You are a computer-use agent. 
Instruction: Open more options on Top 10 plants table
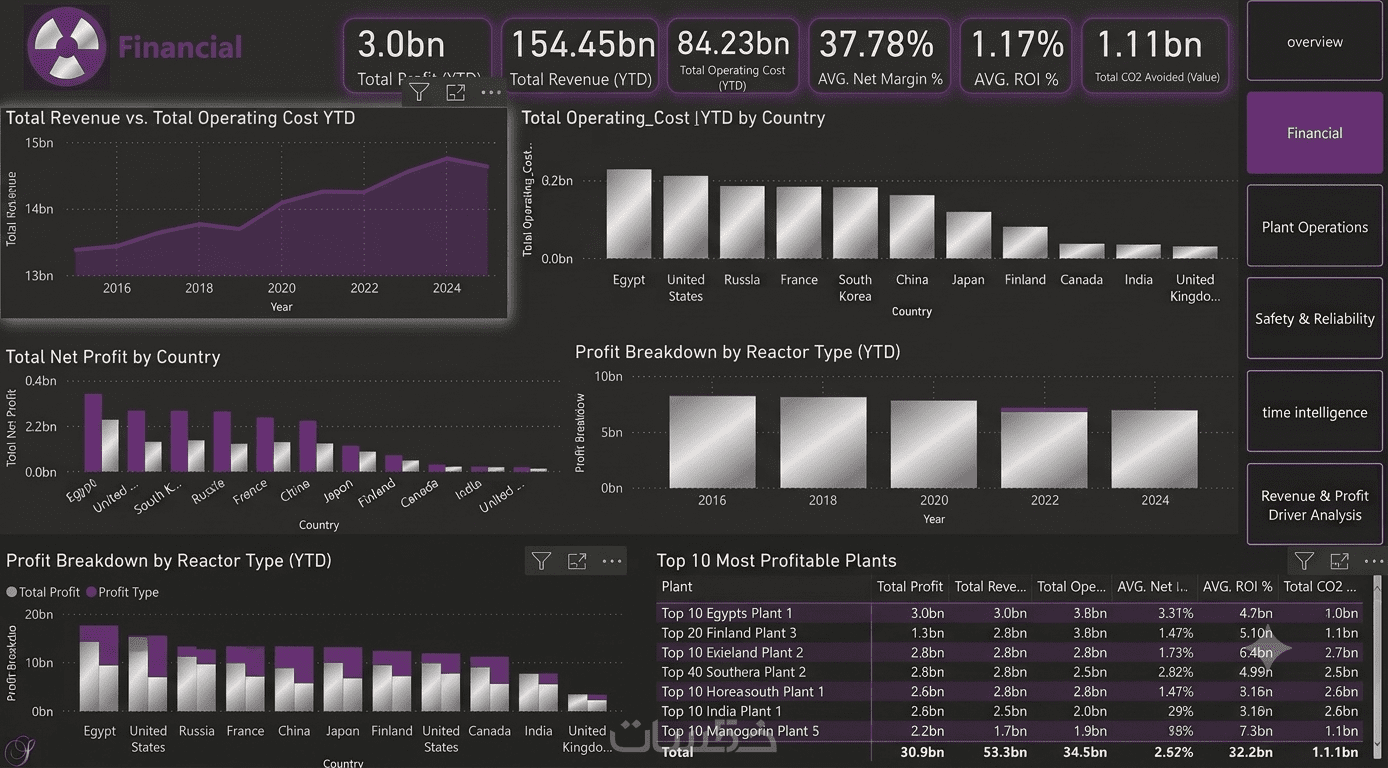(x=1375, y=561)
